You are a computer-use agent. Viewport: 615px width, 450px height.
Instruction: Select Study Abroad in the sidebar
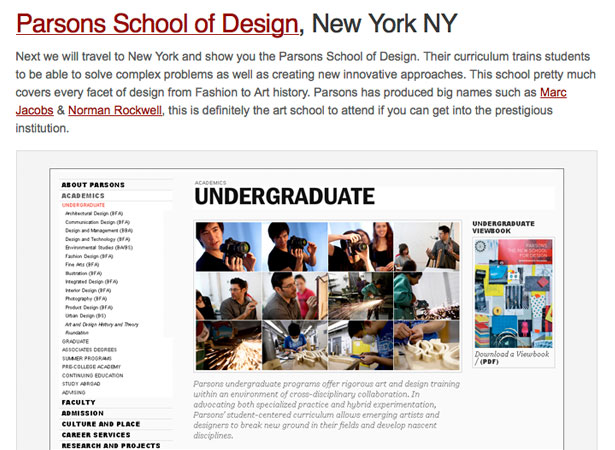click(81, 384)
